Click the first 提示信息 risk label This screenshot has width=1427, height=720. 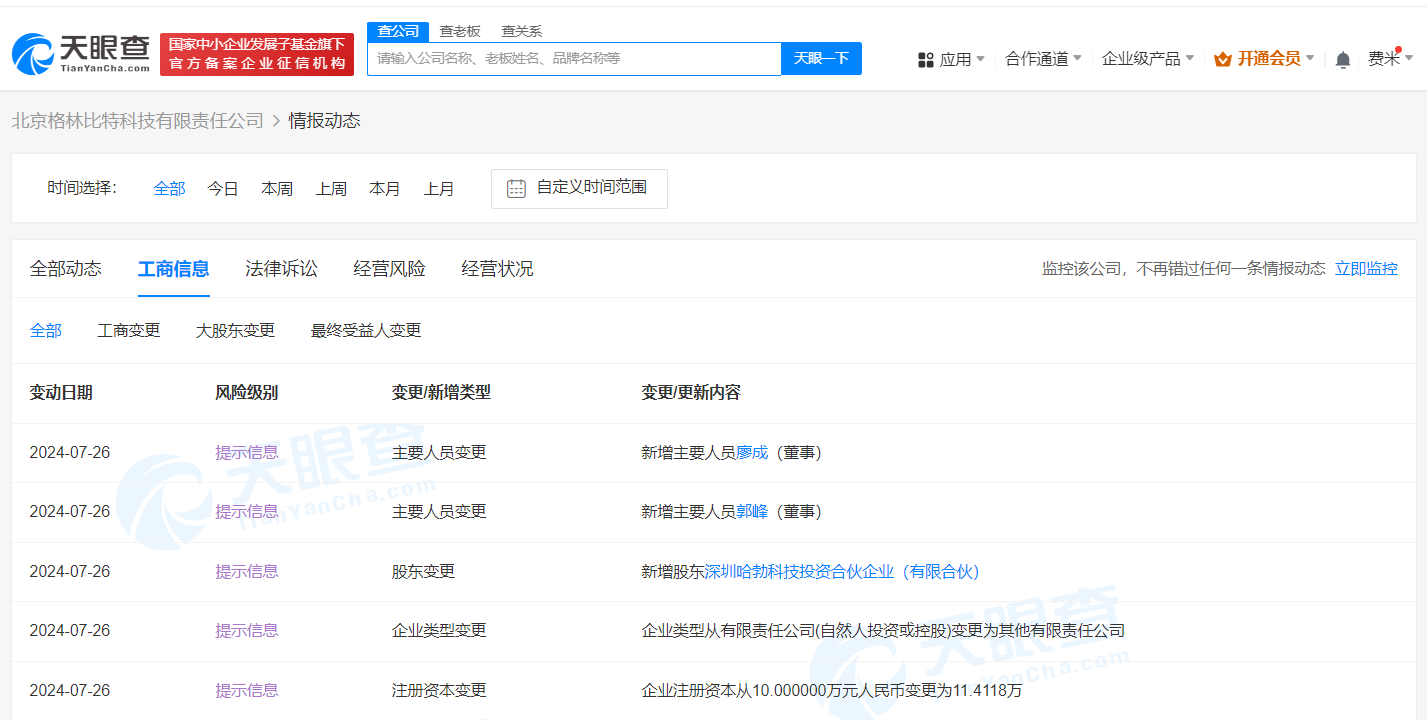coord(246,452)
